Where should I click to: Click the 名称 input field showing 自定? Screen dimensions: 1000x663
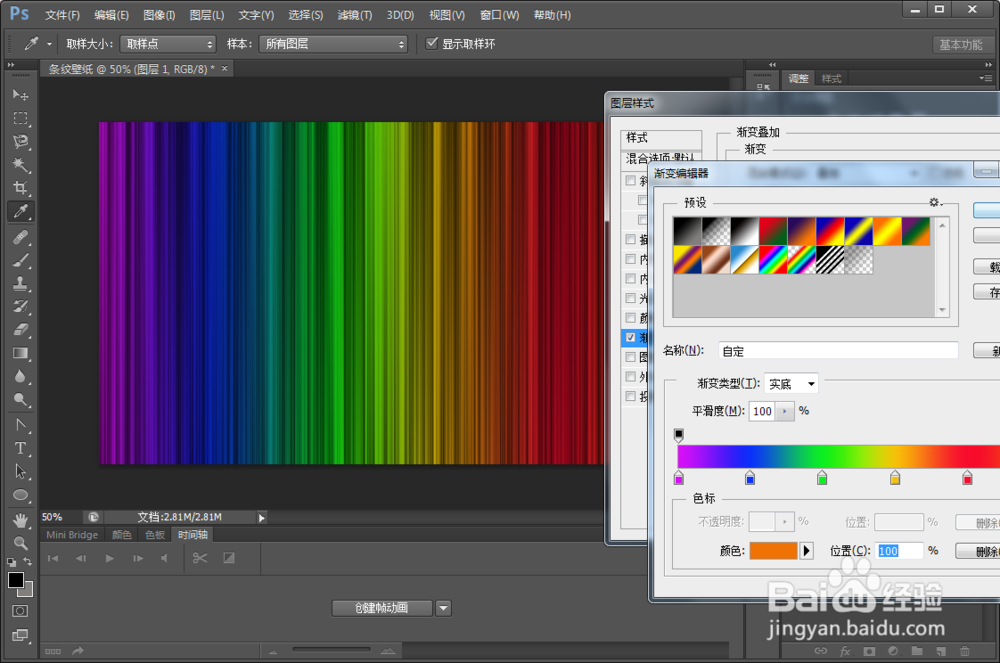838,351
